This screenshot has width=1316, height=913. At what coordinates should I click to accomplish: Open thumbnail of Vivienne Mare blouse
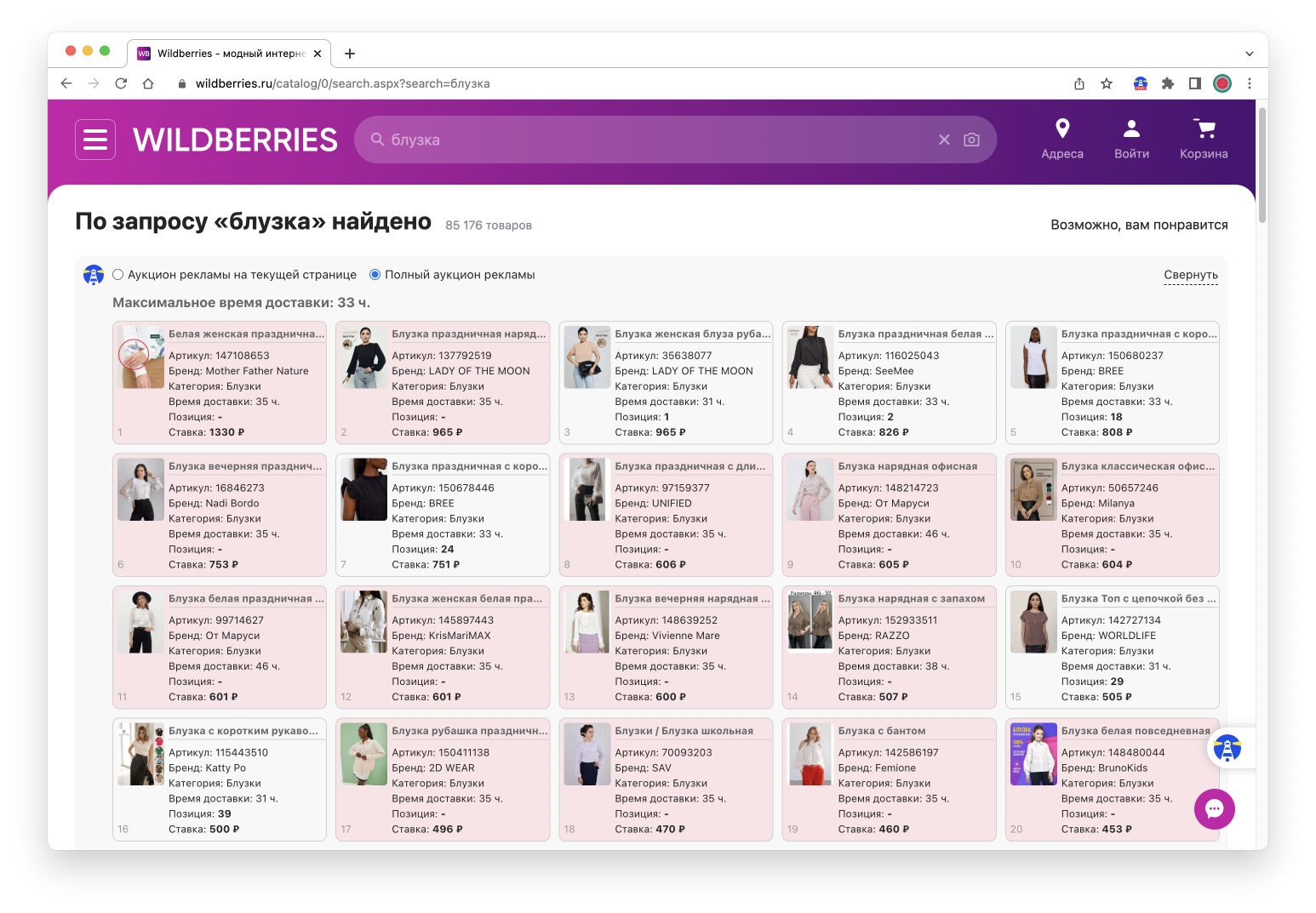(587, 622)
